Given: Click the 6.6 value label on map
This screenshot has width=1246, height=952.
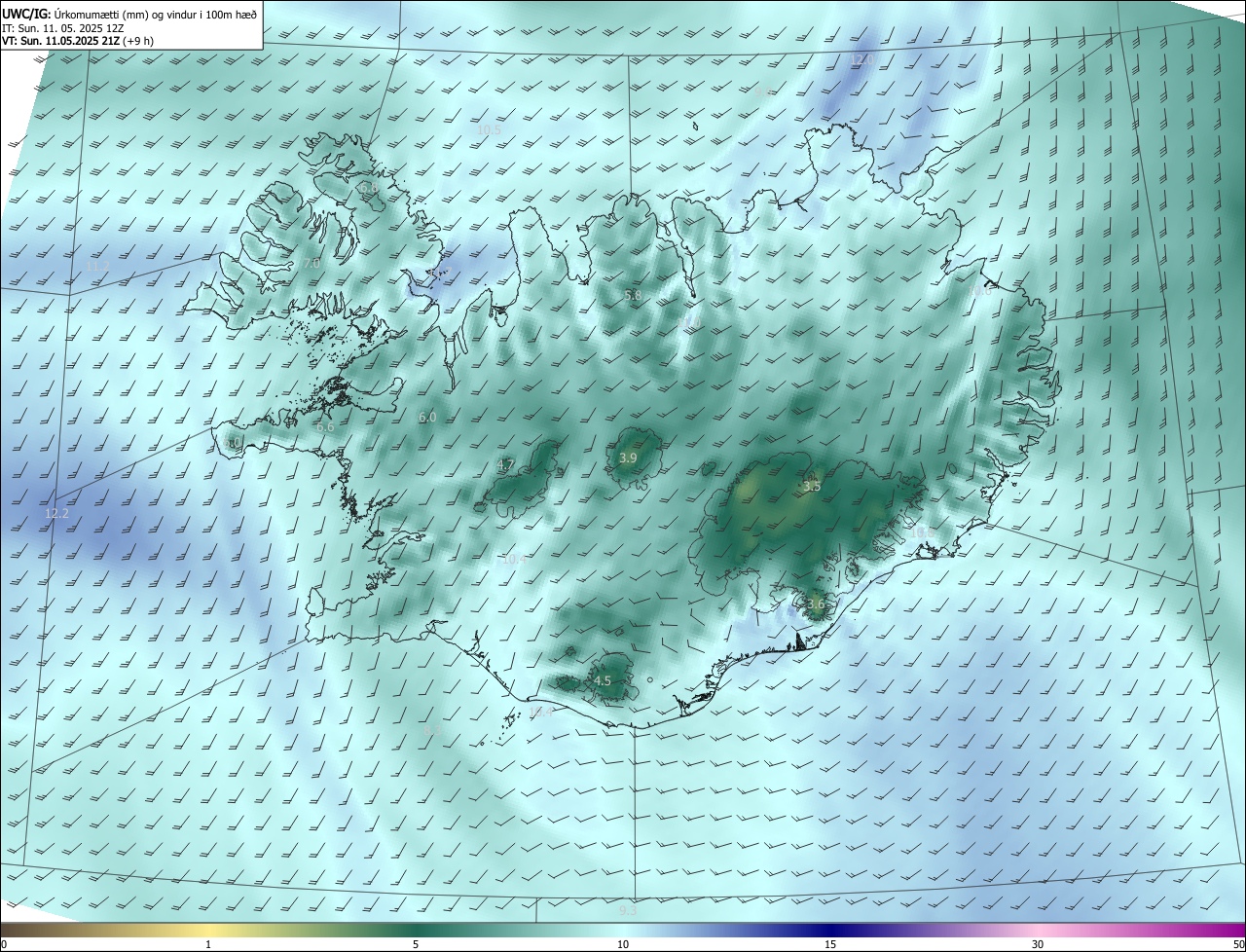Looking at the screenshot, I should 325,426.
